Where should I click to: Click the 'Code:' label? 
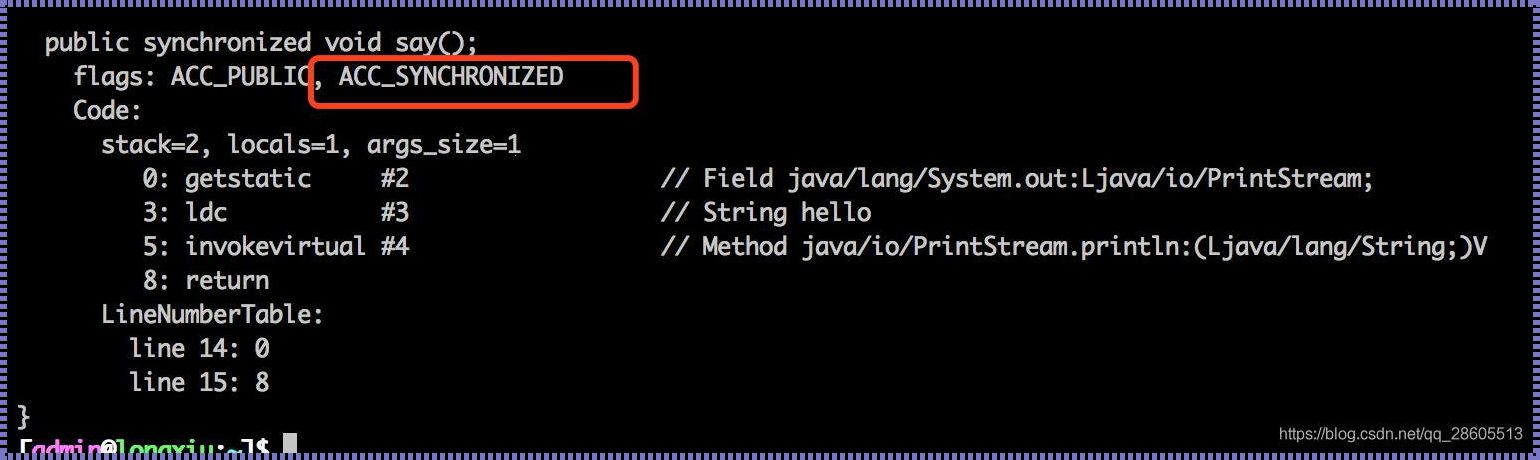coord(108,110)
